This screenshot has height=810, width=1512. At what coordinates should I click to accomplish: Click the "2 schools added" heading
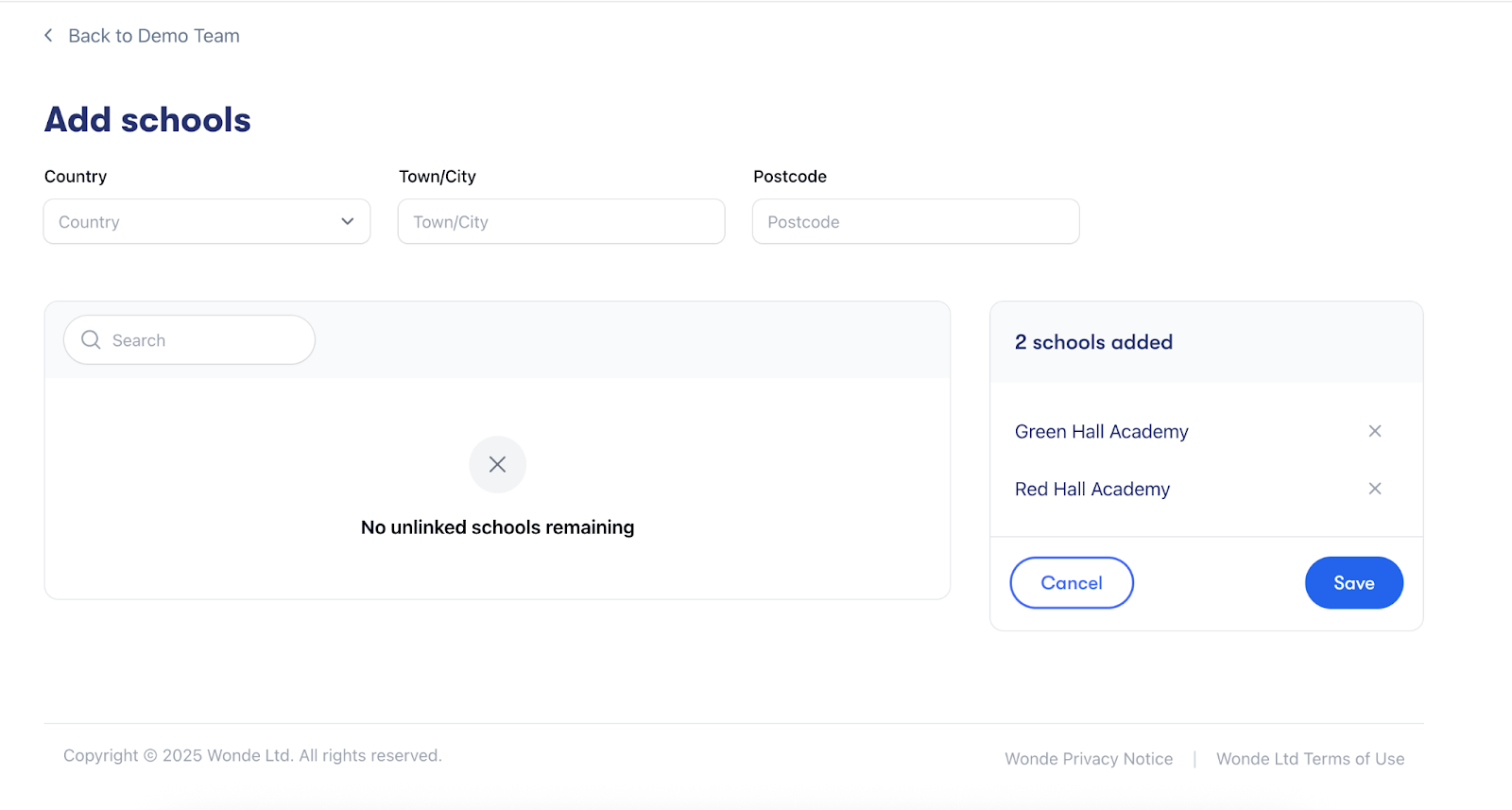tap(1093, 342)
